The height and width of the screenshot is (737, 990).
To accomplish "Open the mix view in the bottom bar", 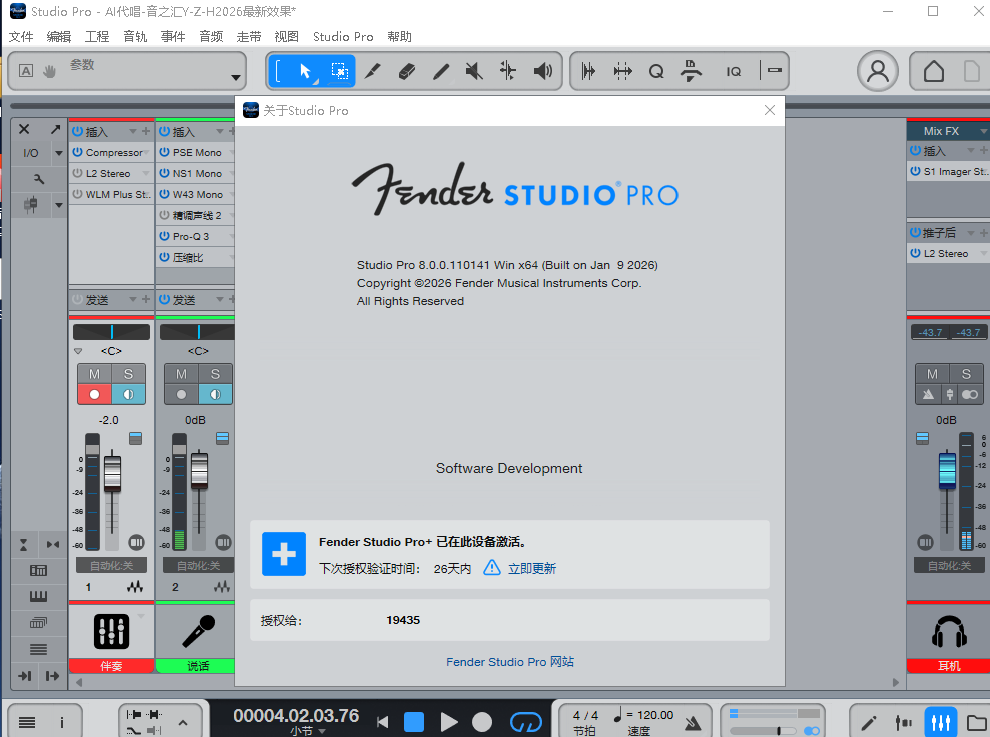I will click(941, 722).
